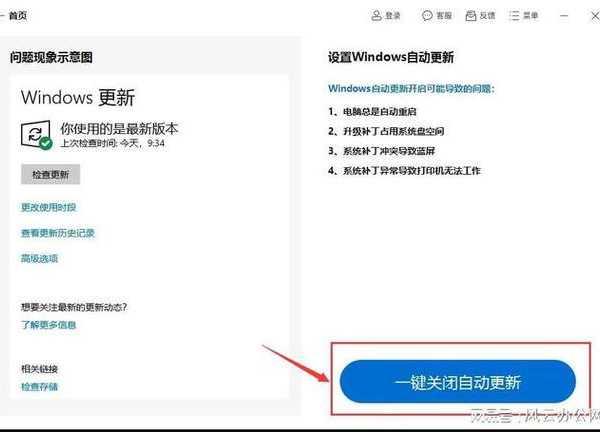Select item 电脑总是自动重启 in the list
Screen dimensions: 600x432
click(380, 112)
